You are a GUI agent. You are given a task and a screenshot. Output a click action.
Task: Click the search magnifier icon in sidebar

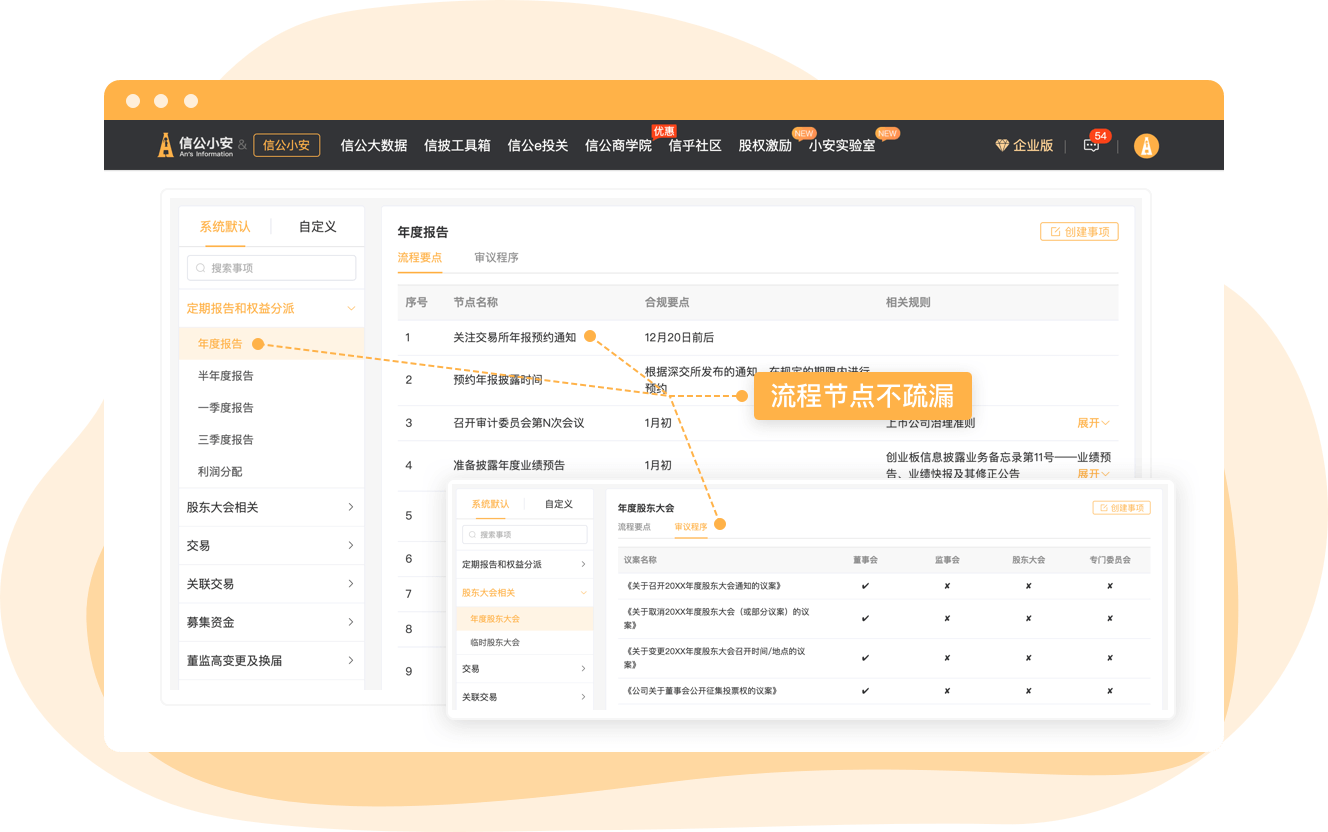(x=201, y=268)
